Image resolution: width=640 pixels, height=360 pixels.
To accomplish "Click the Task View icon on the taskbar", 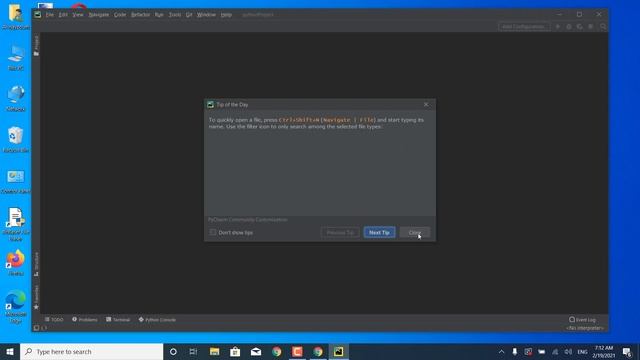I will [193, 351].
